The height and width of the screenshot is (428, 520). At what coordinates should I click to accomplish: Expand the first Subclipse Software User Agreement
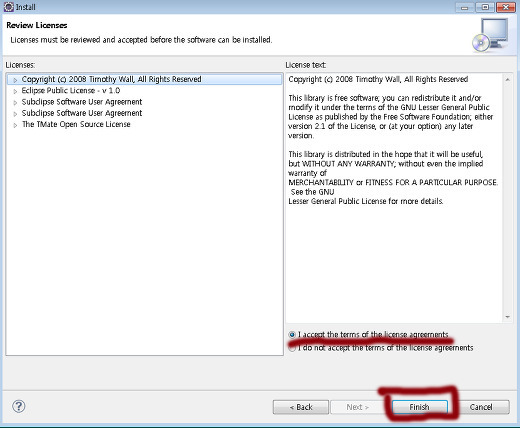15,102
